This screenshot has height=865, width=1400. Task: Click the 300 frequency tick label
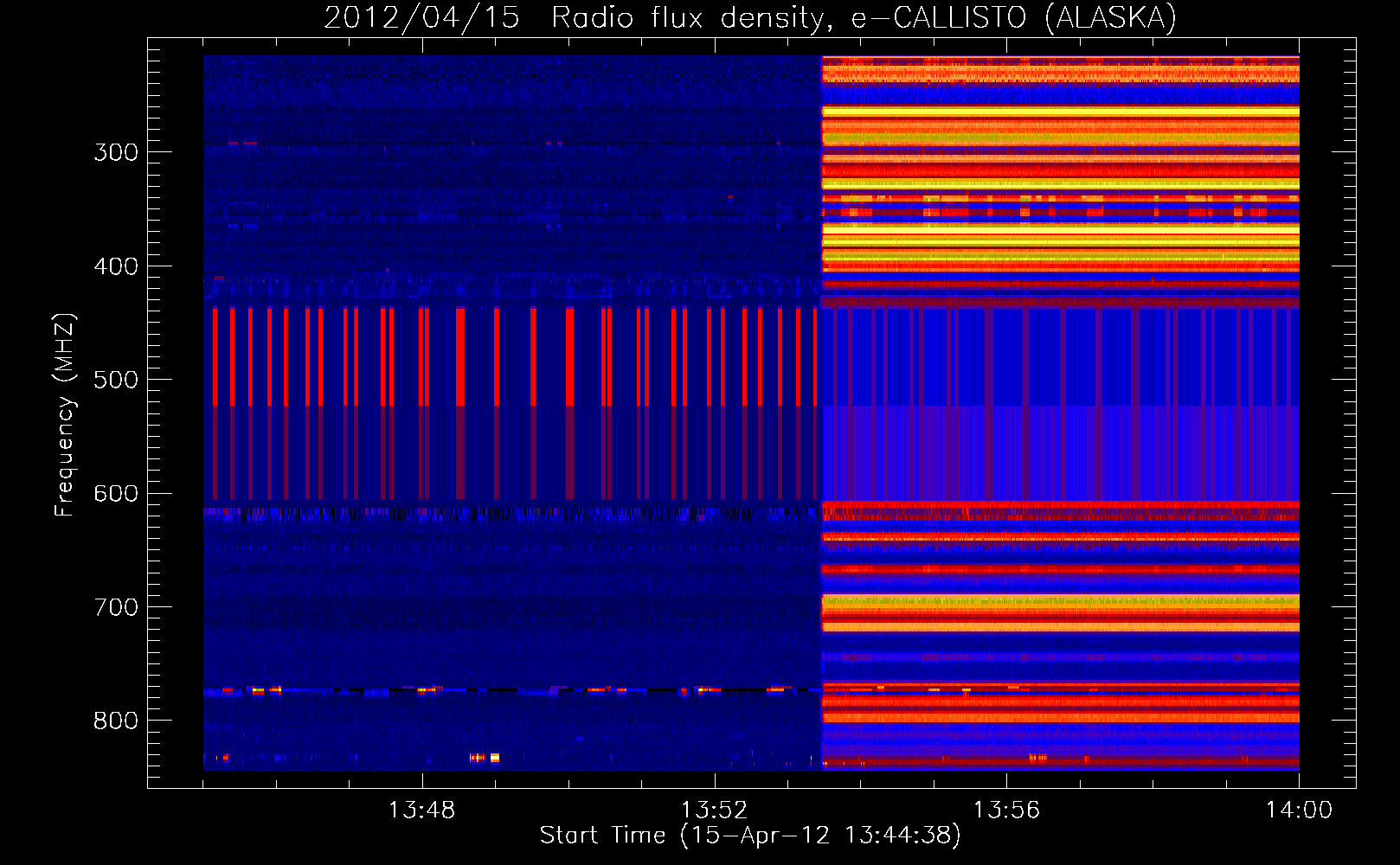click(116, 152)
